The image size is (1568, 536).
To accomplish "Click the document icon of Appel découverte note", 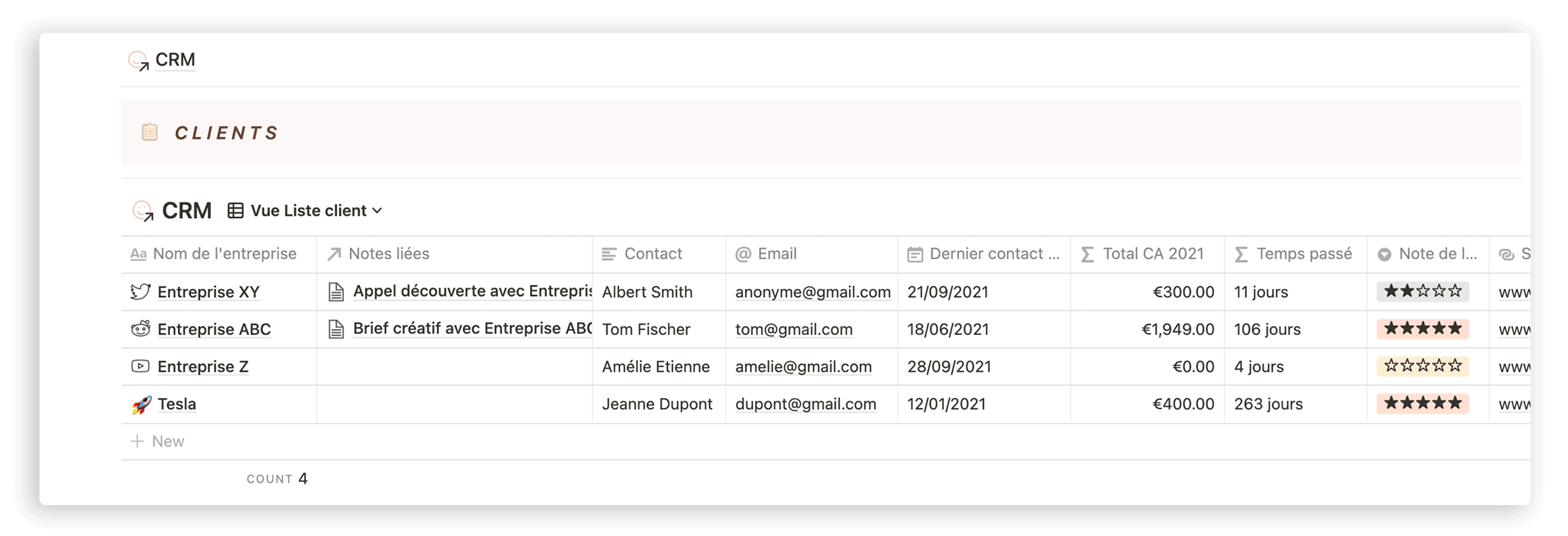I will tap(336, 292).
